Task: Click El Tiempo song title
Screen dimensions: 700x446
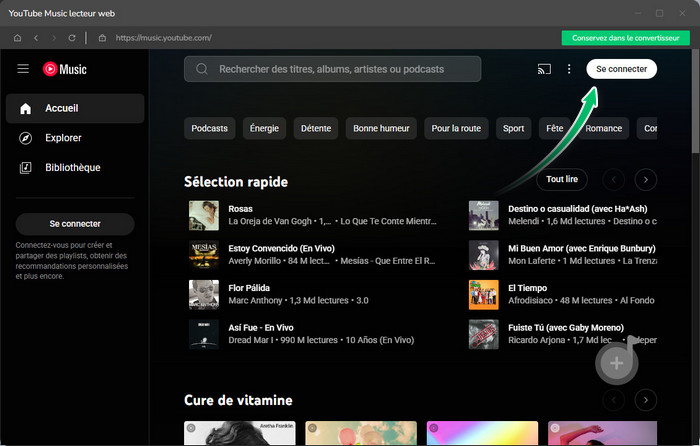Action: pos(527,288)
